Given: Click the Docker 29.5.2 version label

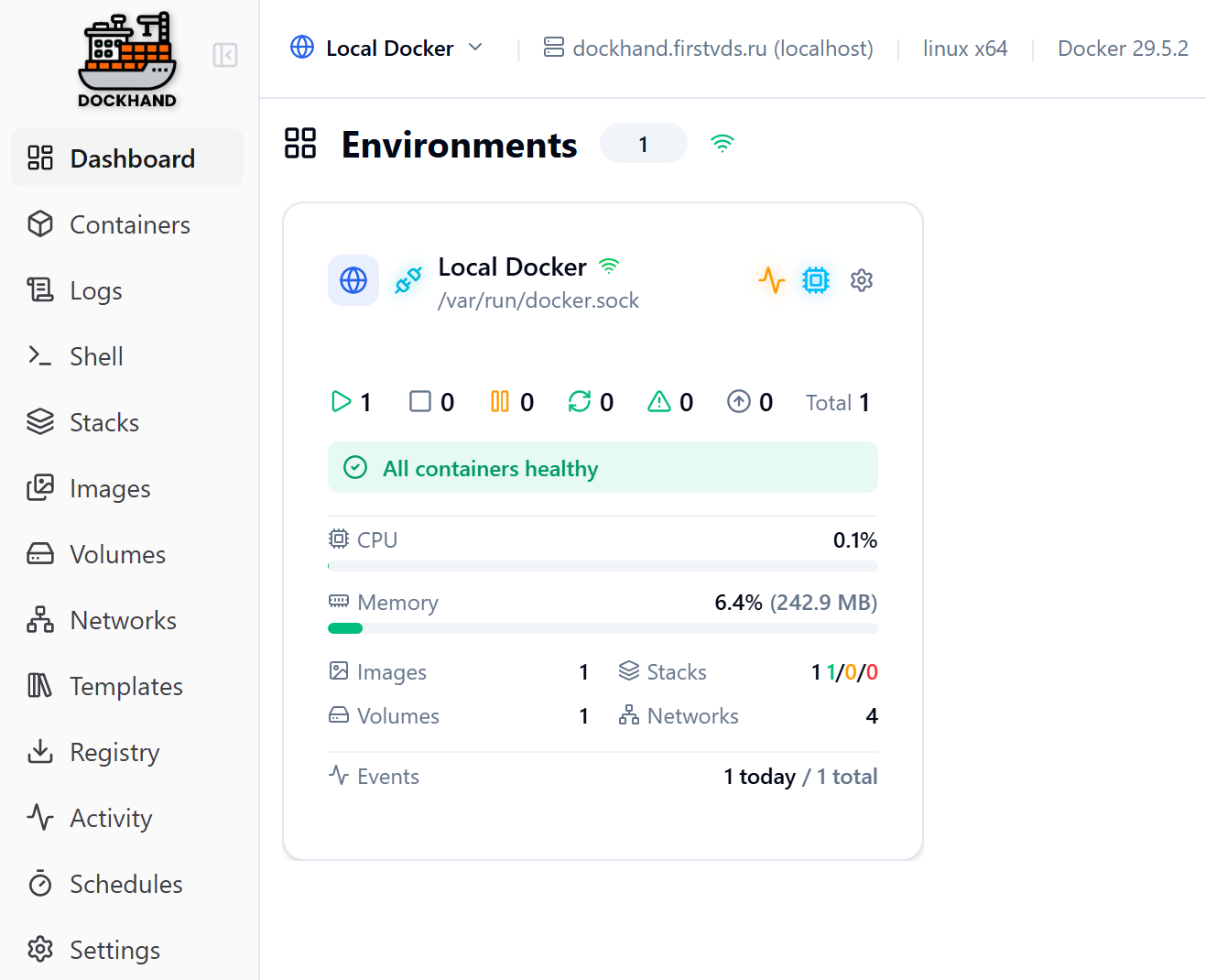Looking at the screenshot, I should [x=1123, y=49].
